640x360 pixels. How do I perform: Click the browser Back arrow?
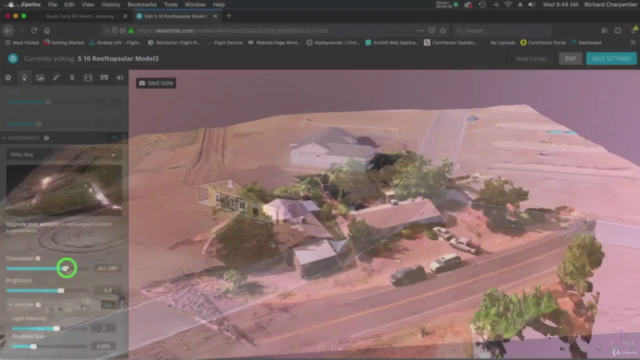[x=8, y=31]
